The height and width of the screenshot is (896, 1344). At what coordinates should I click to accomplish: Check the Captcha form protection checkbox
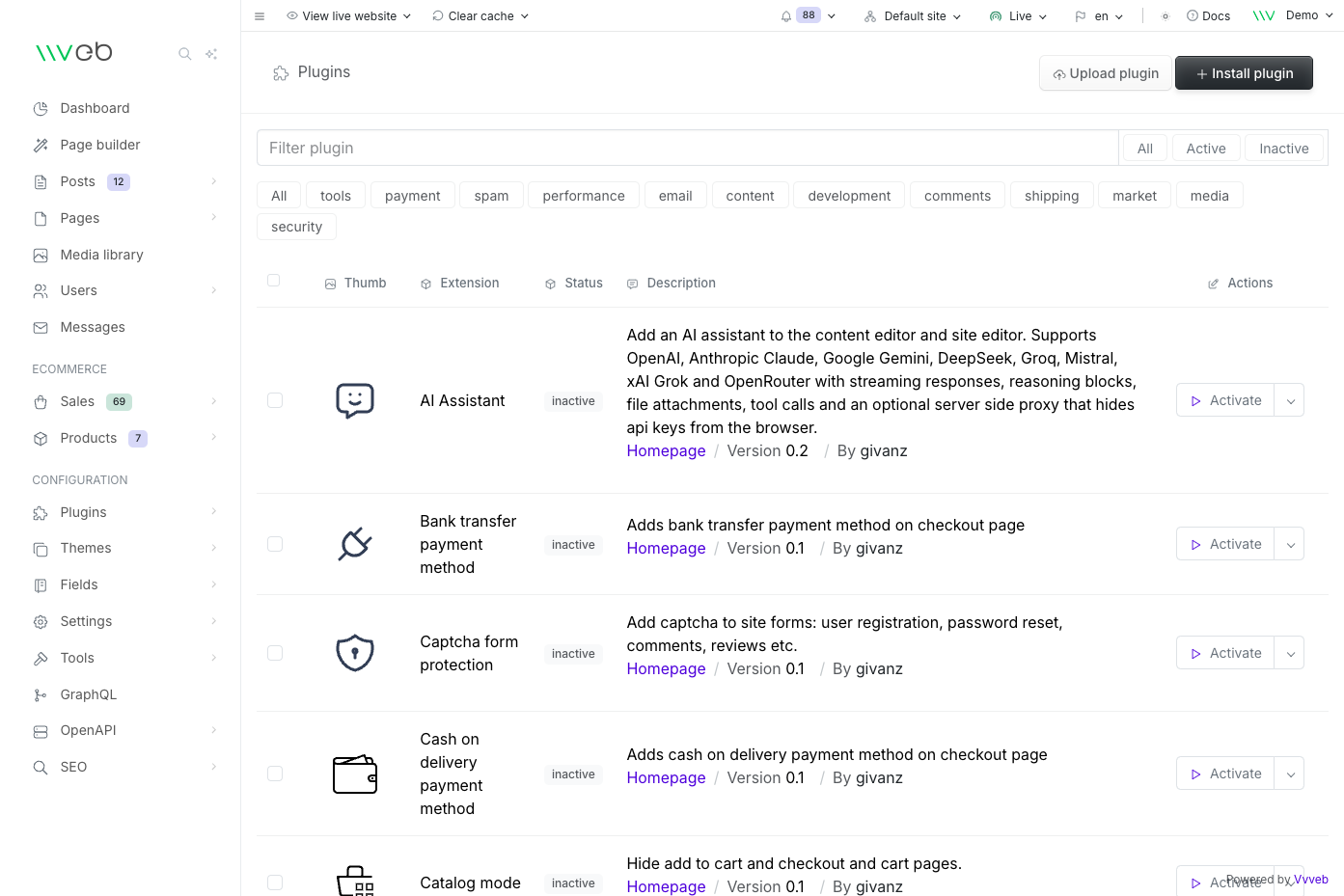coord(275,653)
